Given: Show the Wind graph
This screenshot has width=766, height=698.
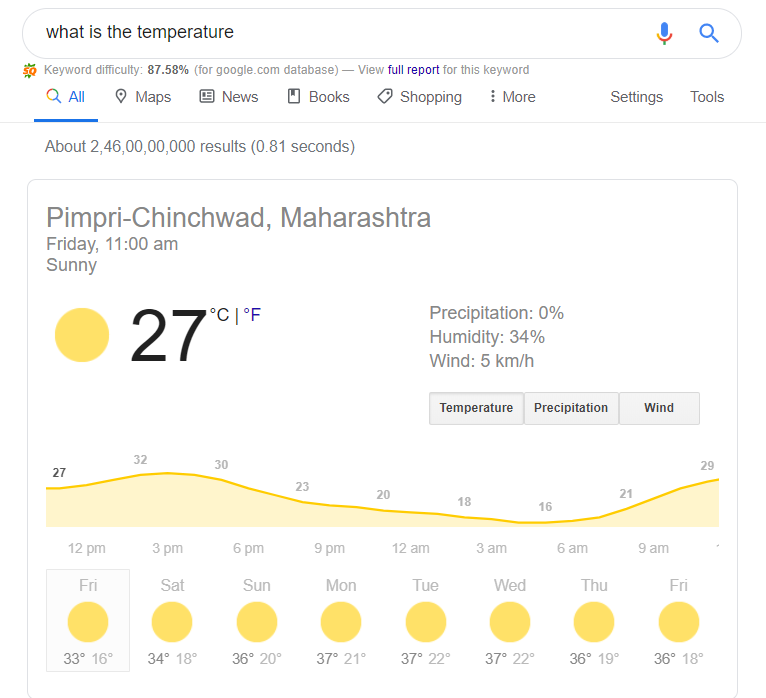Looking at the screenshot, I should pyautogui.click(x=659, y=408).
